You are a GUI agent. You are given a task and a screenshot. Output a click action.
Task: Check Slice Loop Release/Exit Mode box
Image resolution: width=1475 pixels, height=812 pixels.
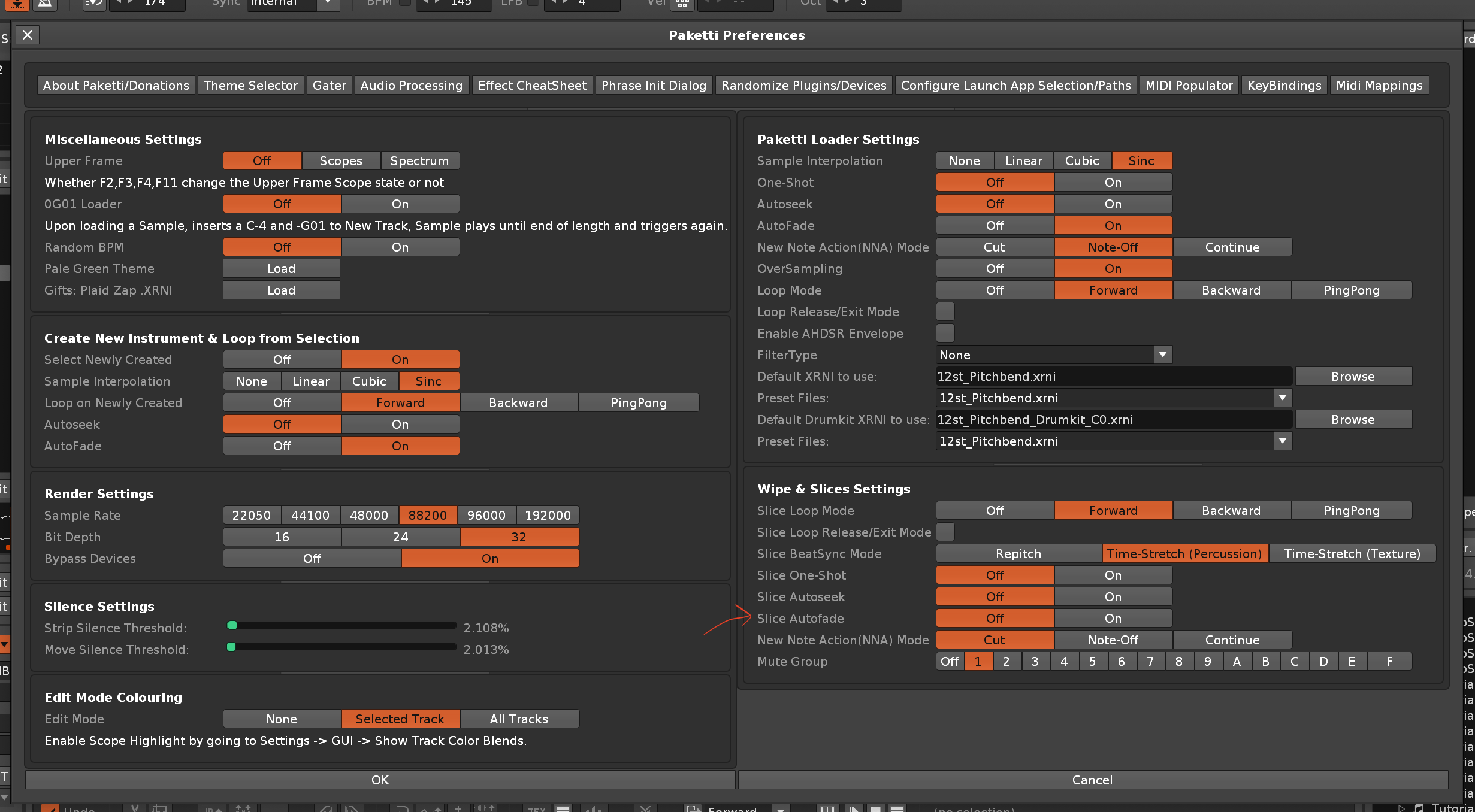click(x=945, y=532)
